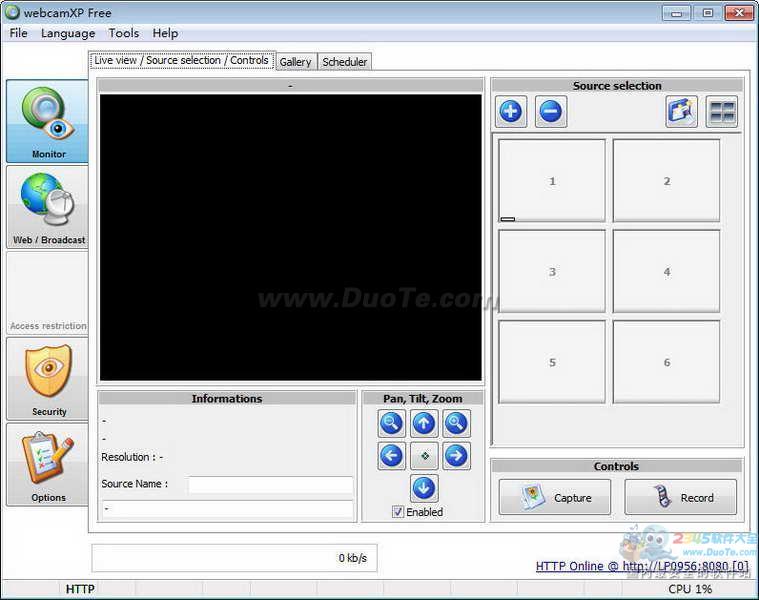
Task: Click the Record button
Action: (681, 497)
